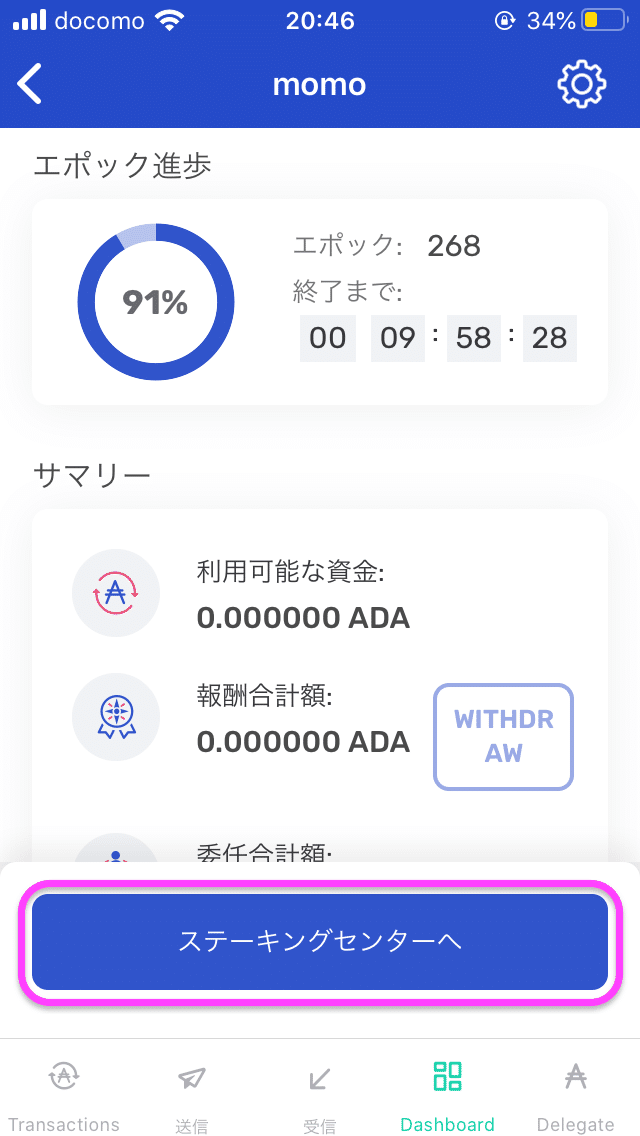Image resolution: width=640 pixels, height=1136 pixels.
Task: Select the medal rewards icon next to 報酬合計額
Action: [x=116, y=717]
